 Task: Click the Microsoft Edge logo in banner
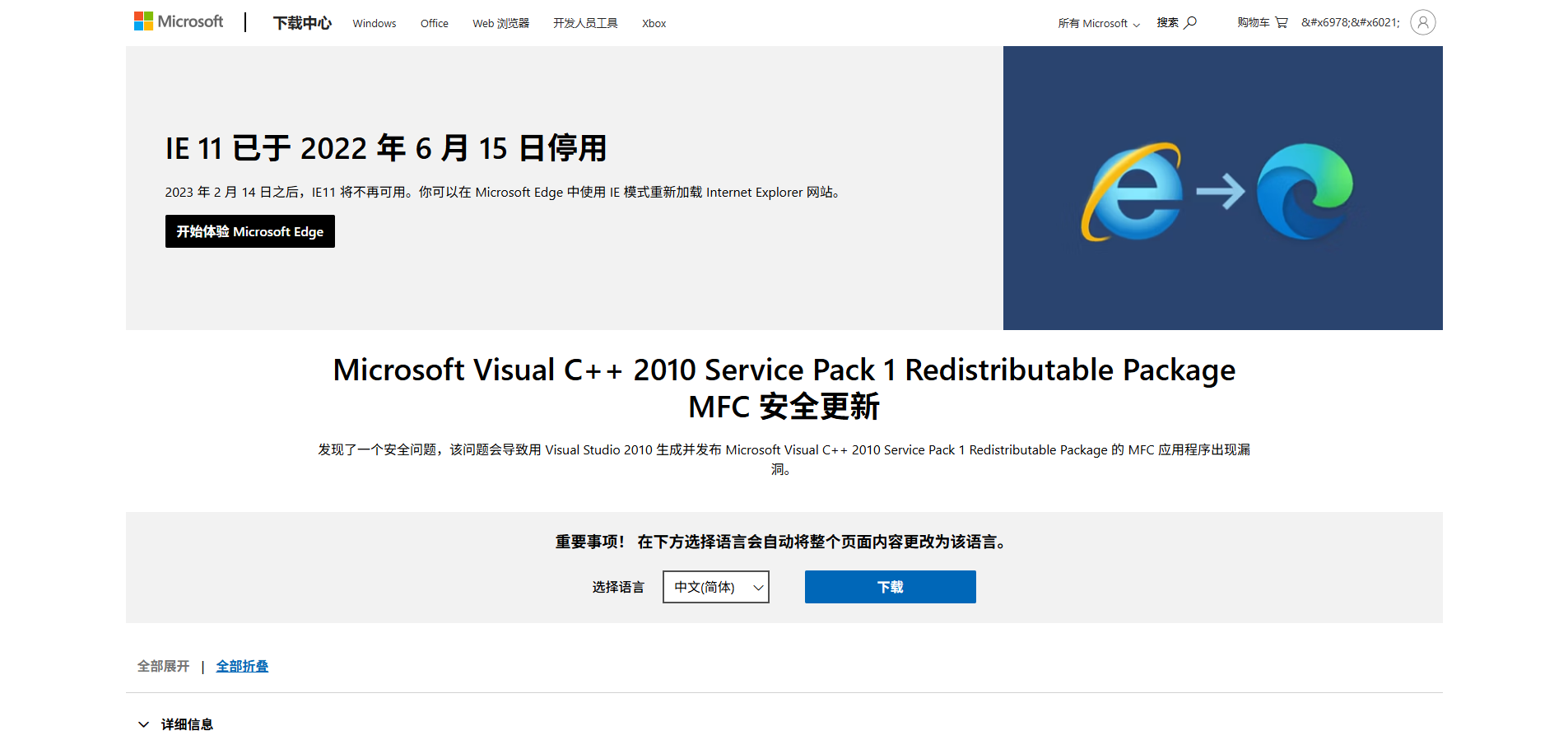pos(1305,192)
